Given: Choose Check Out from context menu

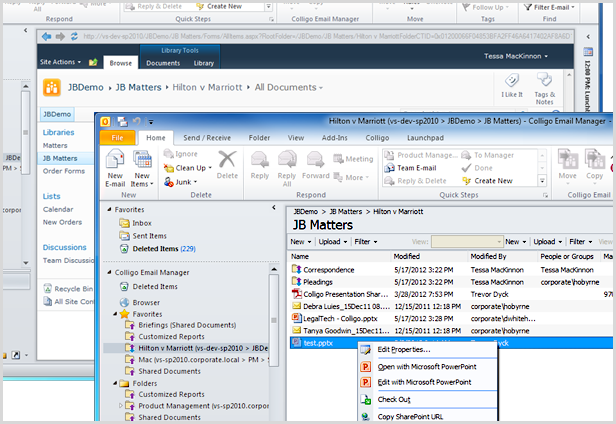Looking at the screenshot, I should (428, 399).
